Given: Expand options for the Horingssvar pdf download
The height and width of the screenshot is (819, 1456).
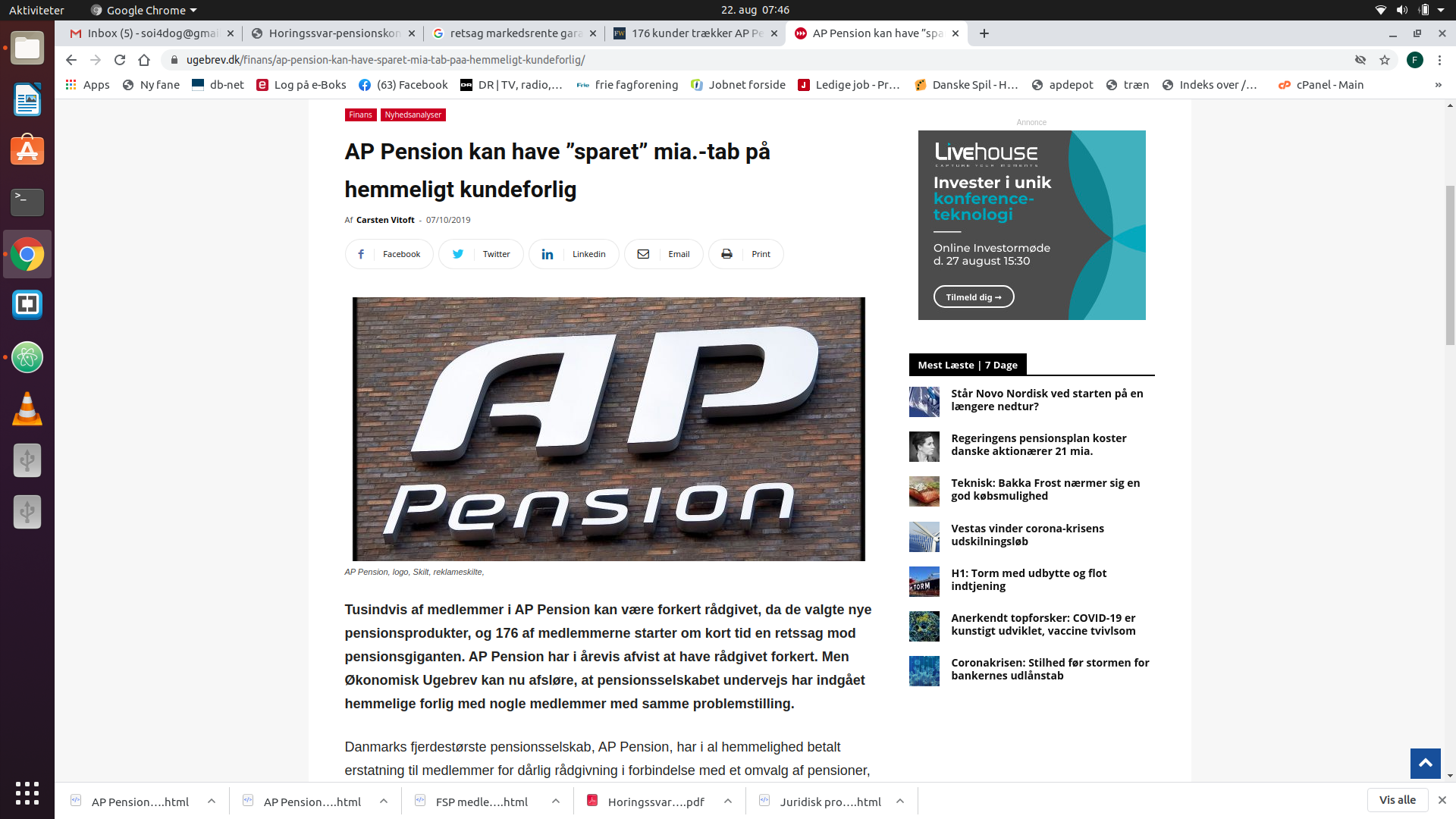Looking at the screenshot, I should (x=728, y=801).
